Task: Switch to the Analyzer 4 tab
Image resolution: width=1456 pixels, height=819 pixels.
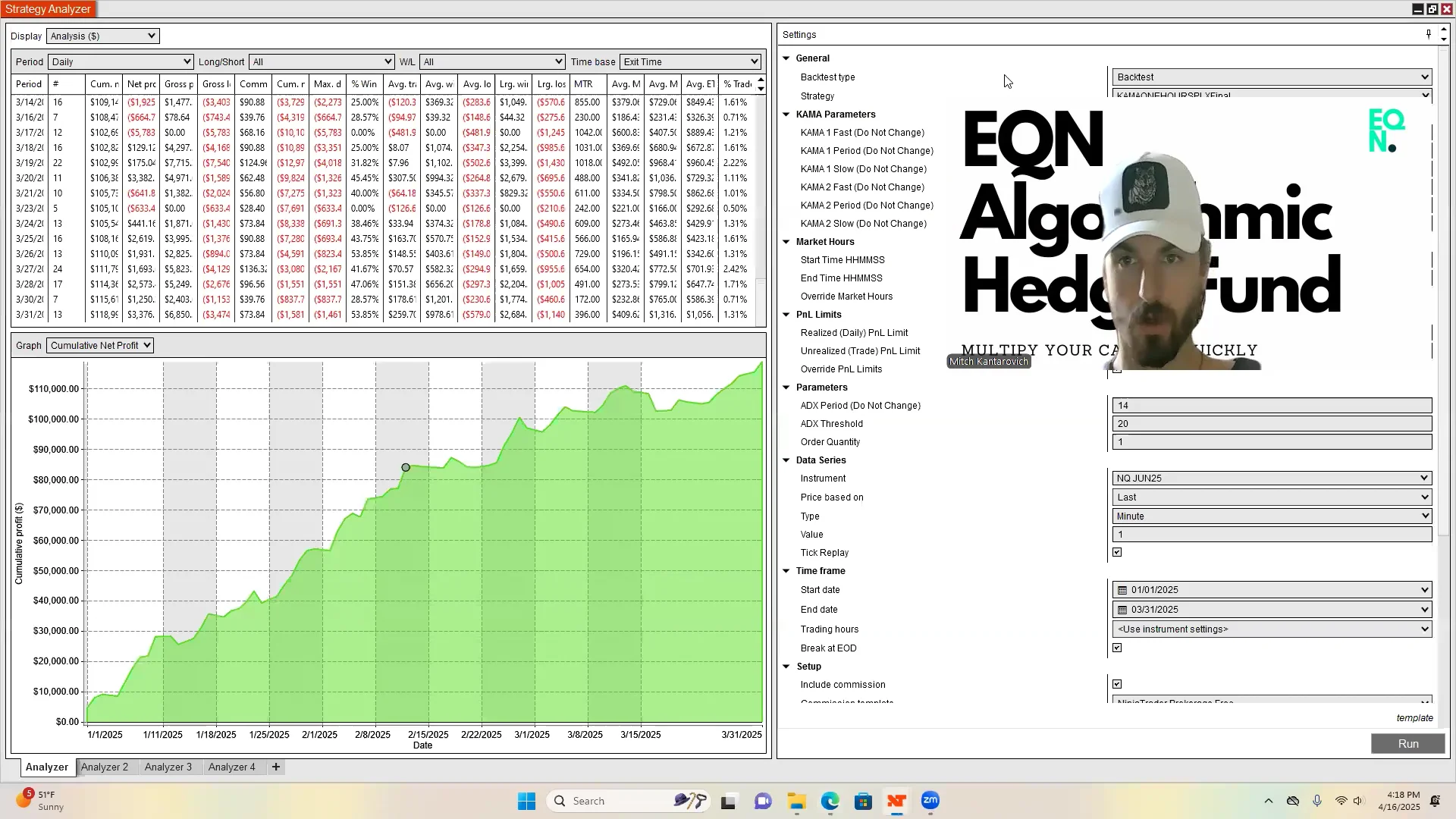Action: point(233,767)
